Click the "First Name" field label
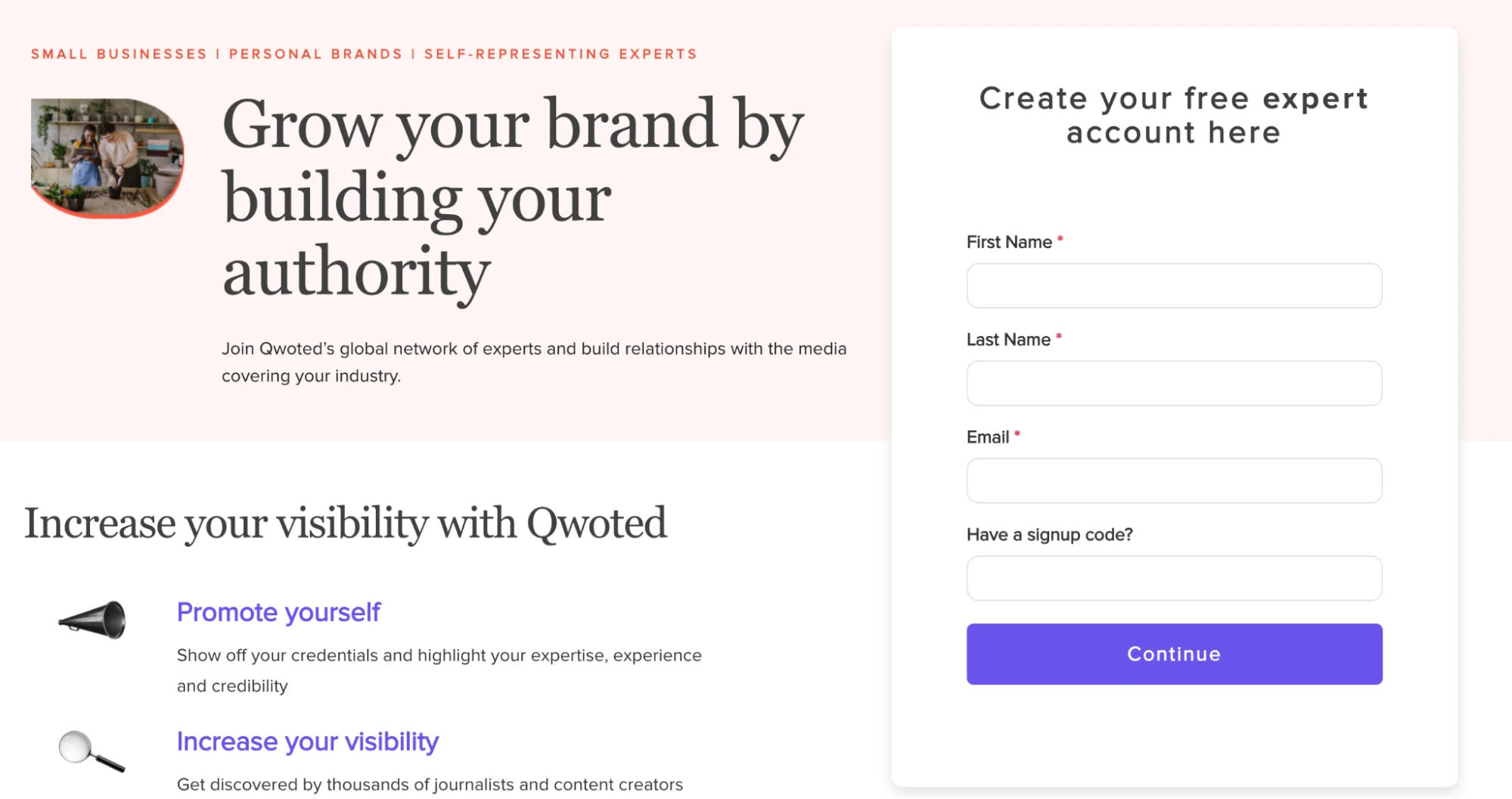1512x799 pixels. click(1009, 242)
